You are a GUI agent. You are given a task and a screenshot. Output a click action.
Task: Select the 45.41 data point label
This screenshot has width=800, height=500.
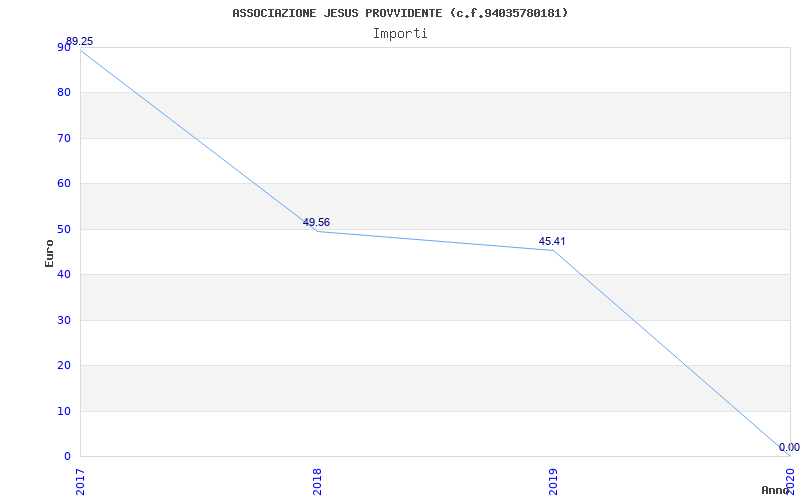pyautogui.click(x=552, y=241)
